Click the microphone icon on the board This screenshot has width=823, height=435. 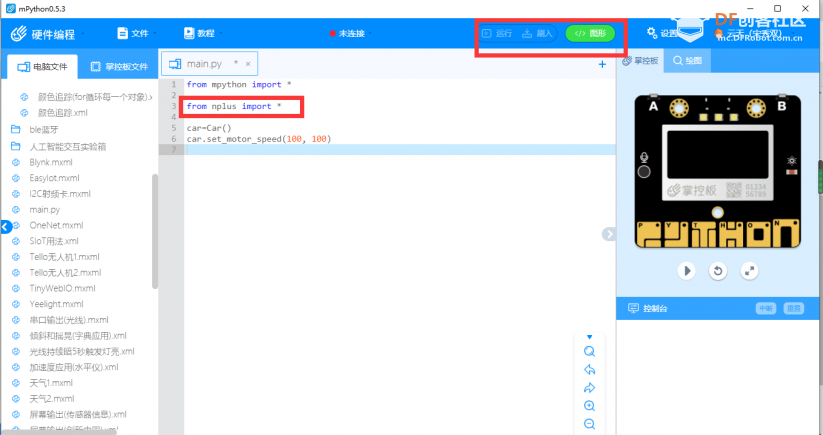(x=645, y=157)
